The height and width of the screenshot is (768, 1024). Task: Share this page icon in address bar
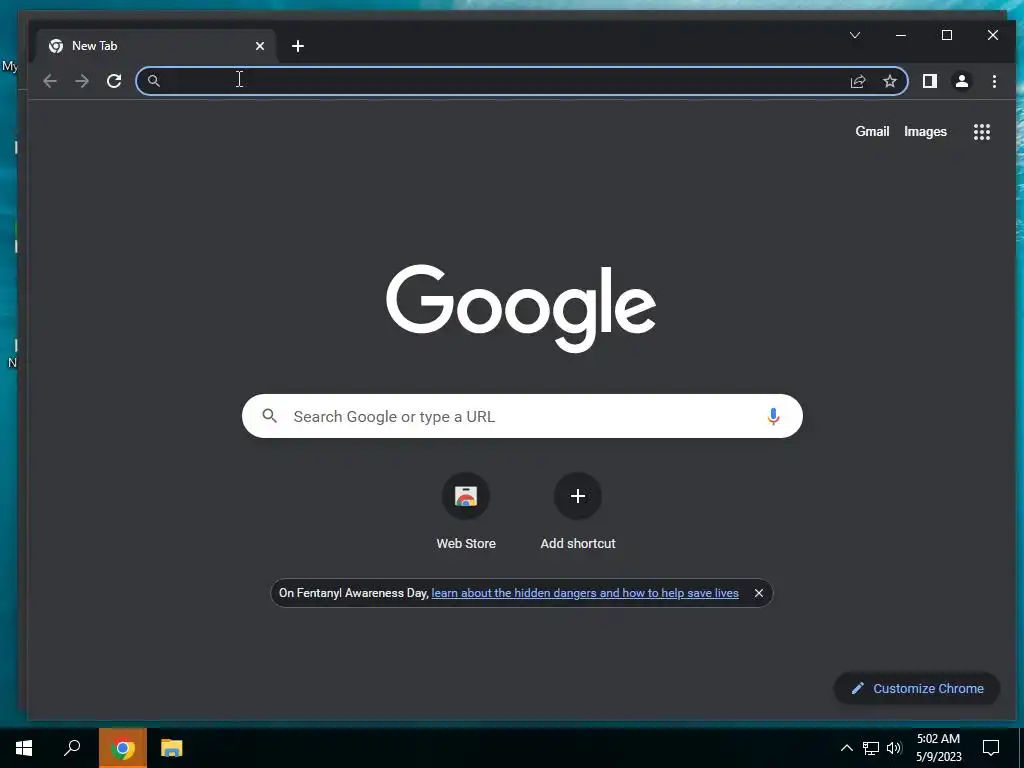click(857, 81)
